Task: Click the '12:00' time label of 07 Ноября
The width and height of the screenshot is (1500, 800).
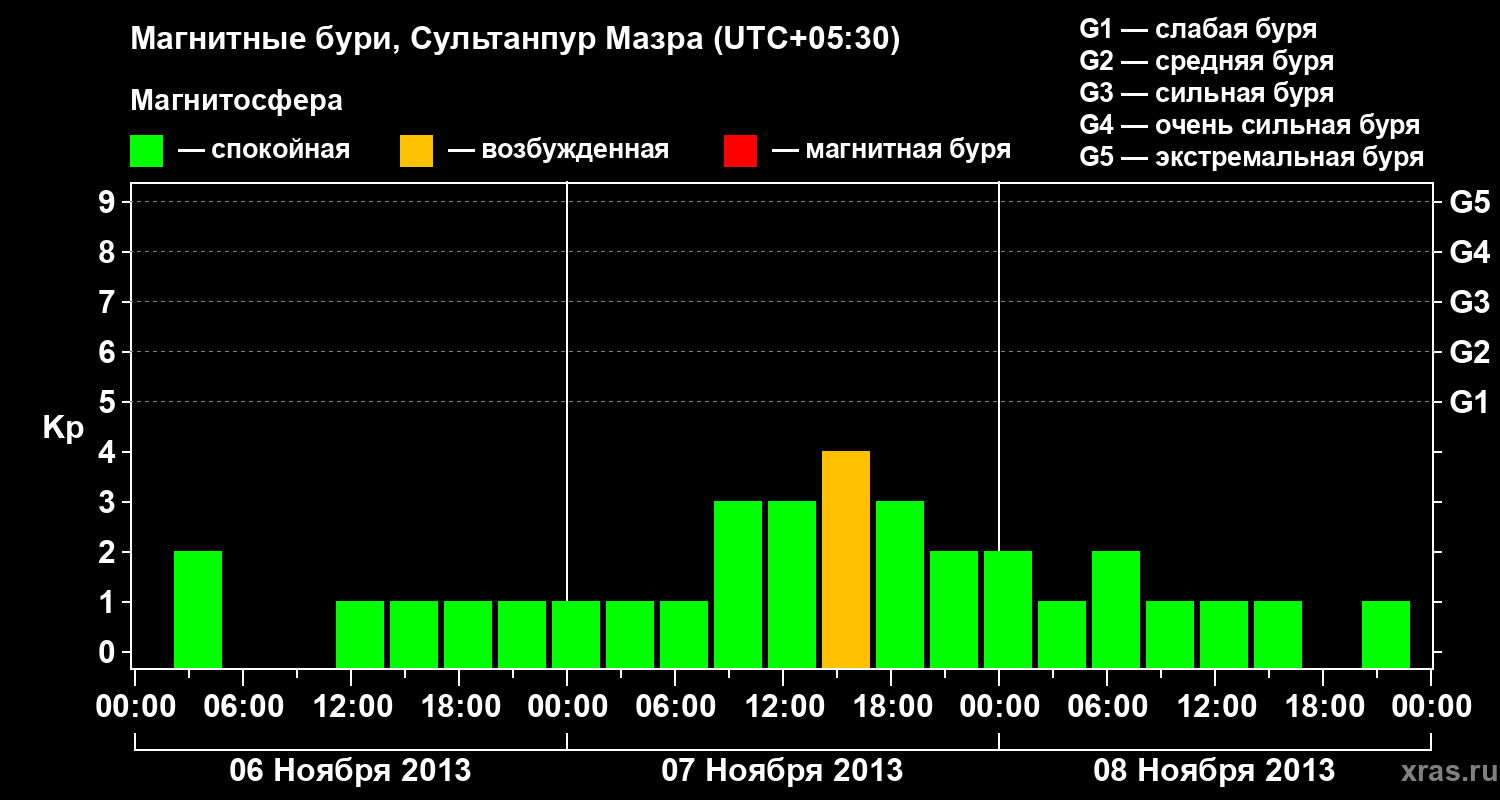Action: (x=783, y=706)
